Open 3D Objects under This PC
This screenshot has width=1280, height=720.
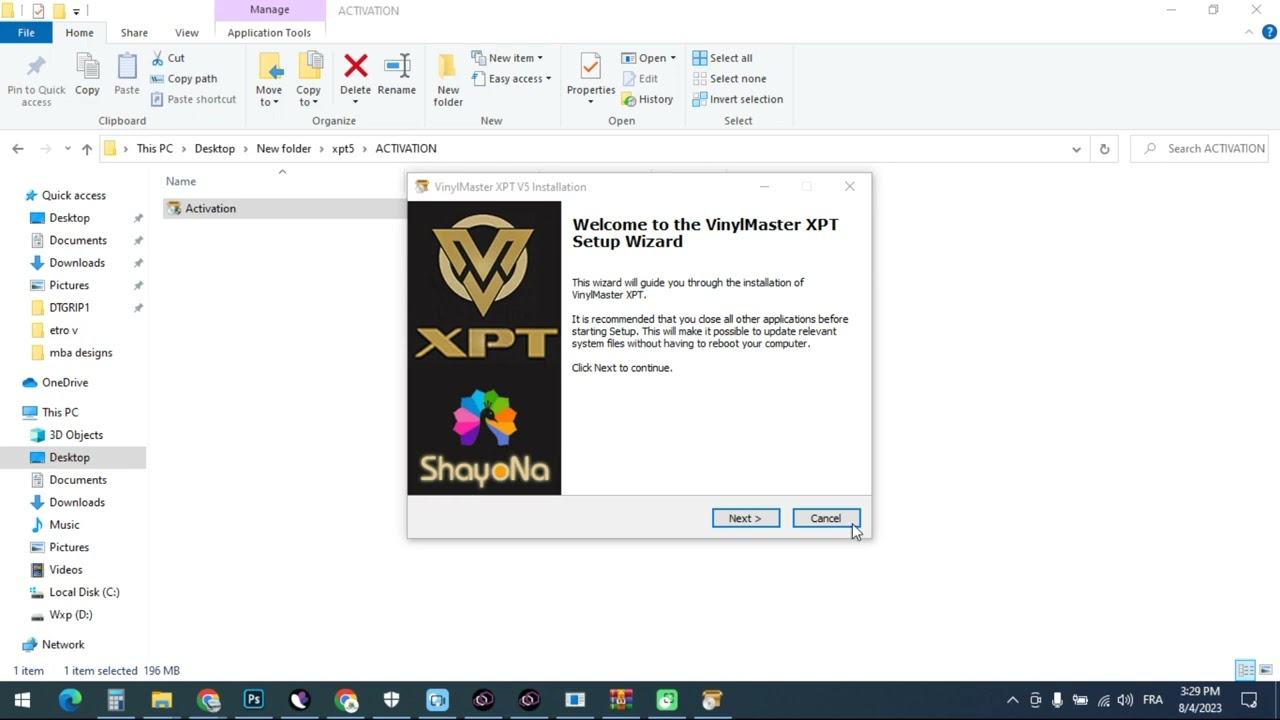tap(76, 435)
